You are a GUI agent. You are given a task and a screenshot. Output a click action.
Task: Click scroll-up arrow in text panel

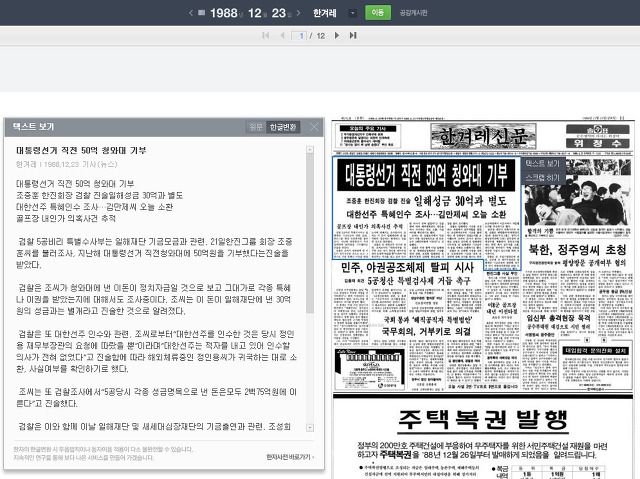click(x=310, y=150)
